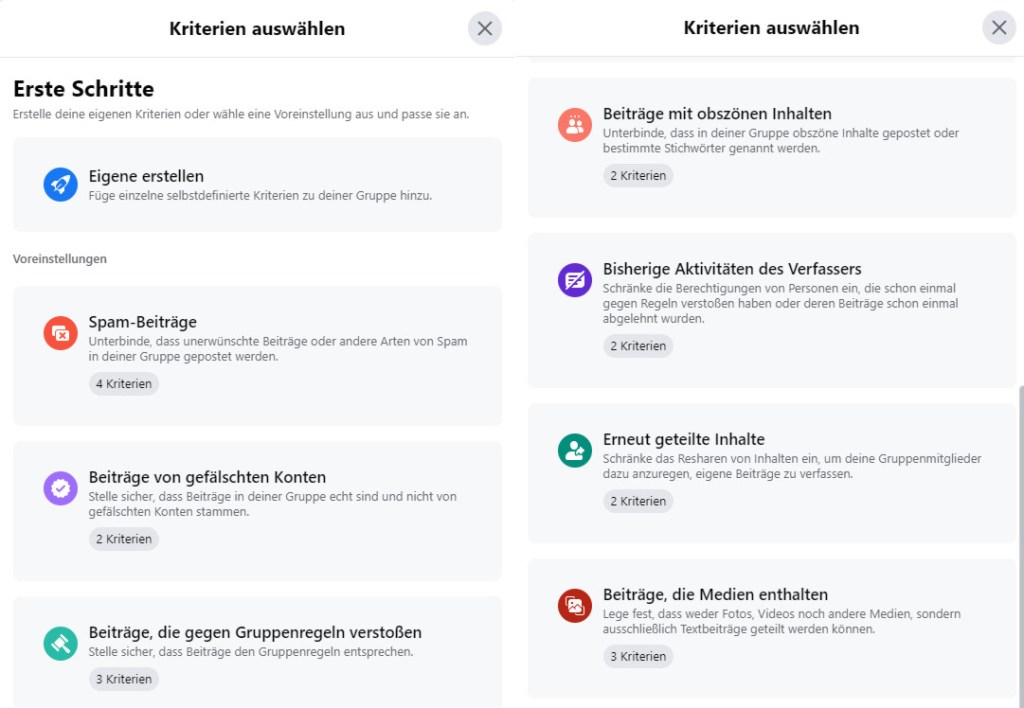This screenshot has width=1024, height=708.
Task: Choose Beiträge von gefälschten Konten preset
Action: [x=207, y=477]
